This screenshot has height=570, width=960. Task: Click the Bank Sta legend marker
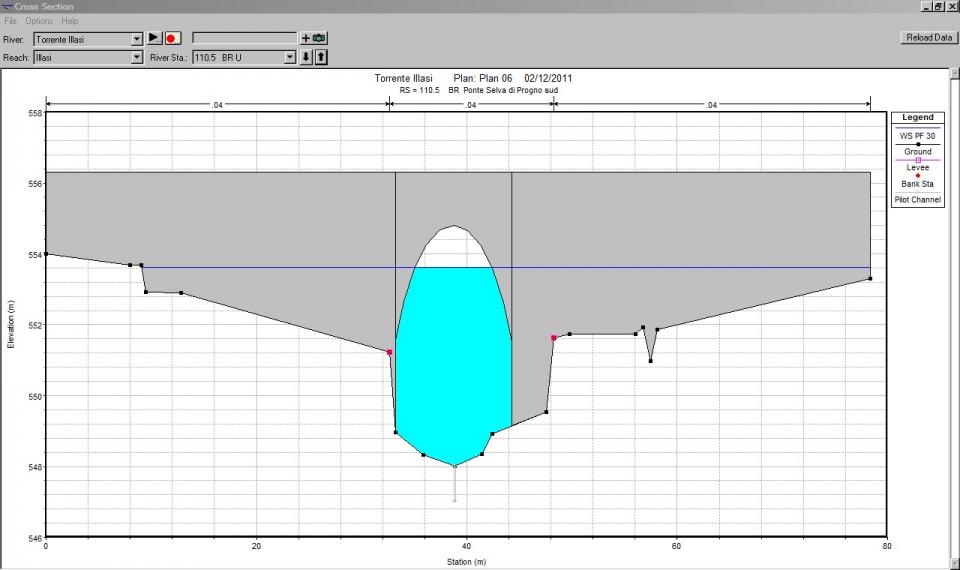[917, 176]
